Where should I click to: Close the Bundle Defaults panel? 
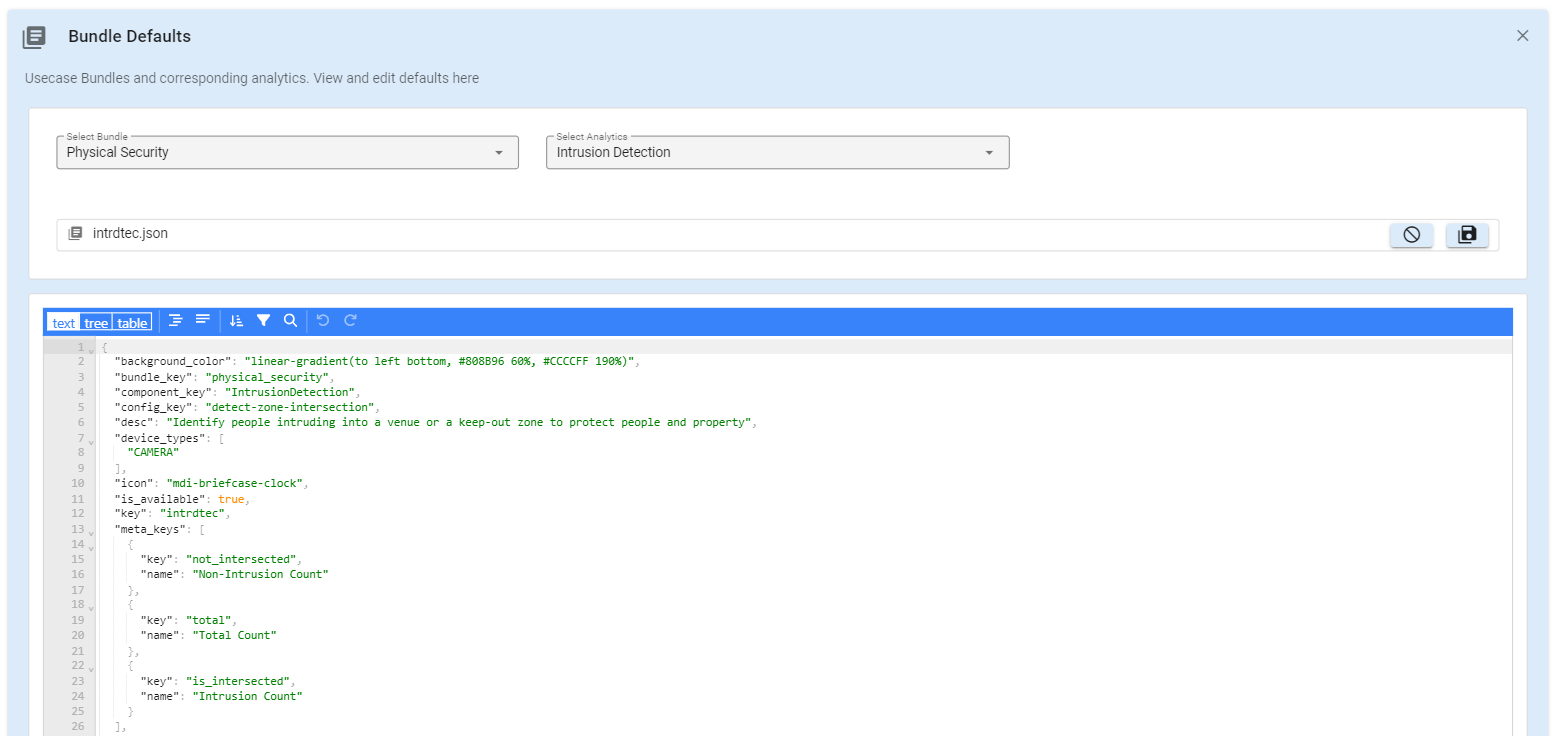[x=1522, y=36]
